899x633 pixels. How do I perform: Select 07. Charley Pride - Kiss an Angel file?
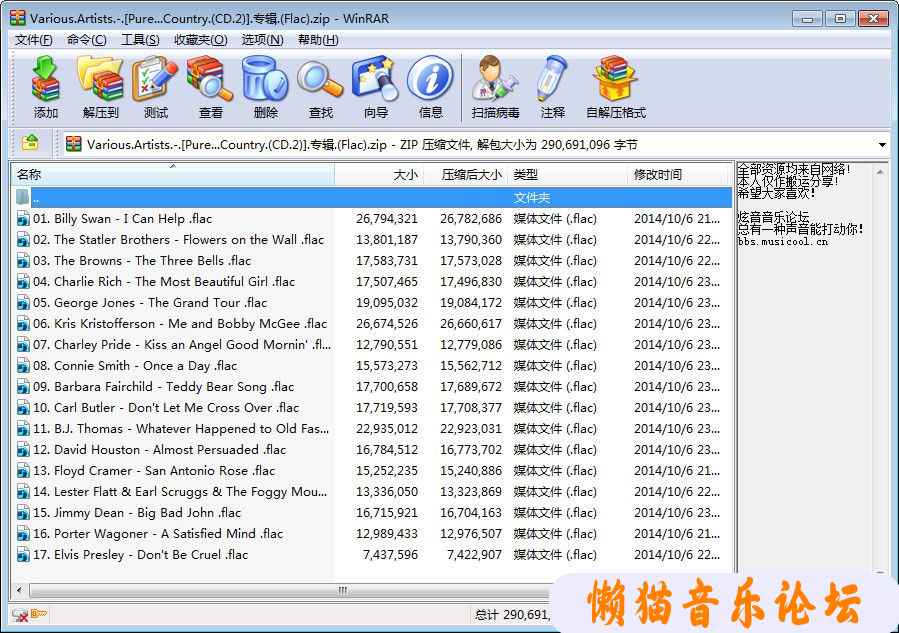point(182,345)
